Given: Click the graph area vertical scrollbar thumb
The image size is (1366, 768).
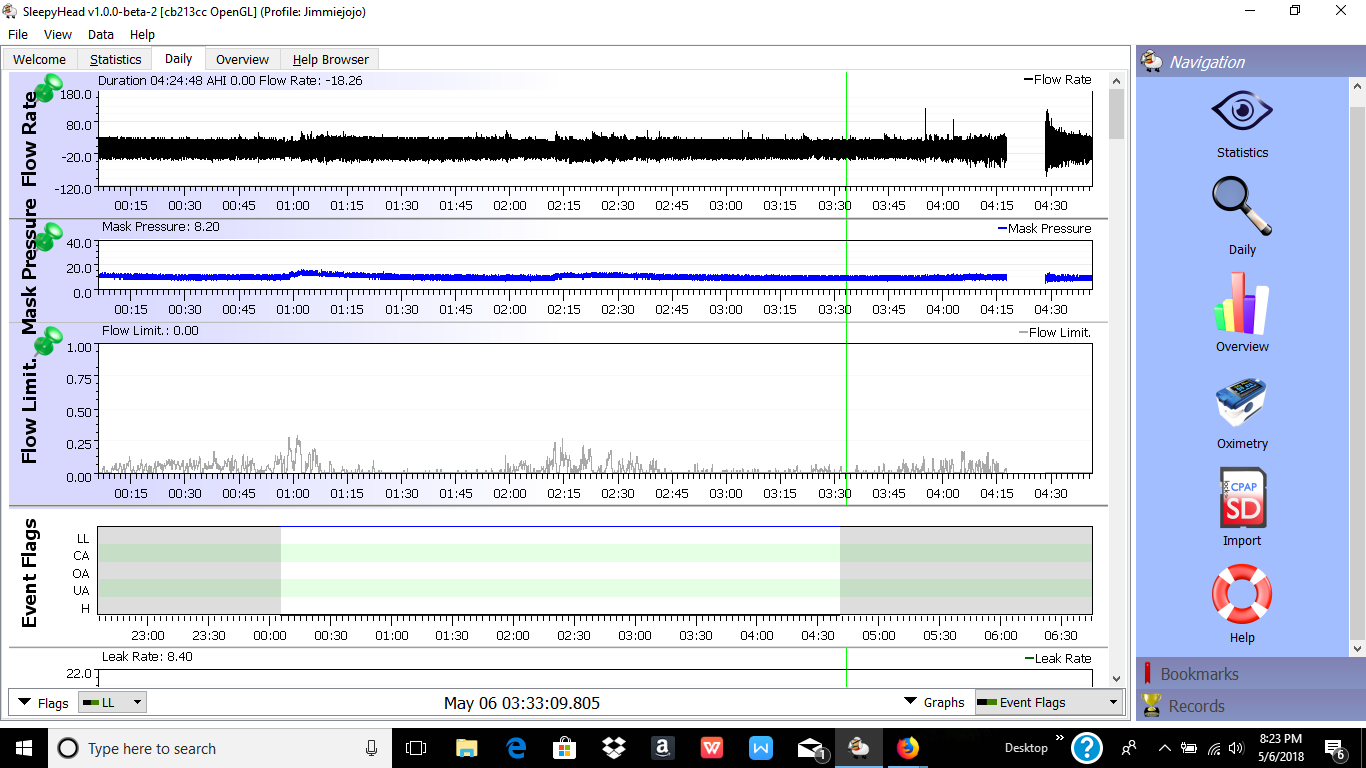Looking at the screenshot, I should pos(1116,113).
